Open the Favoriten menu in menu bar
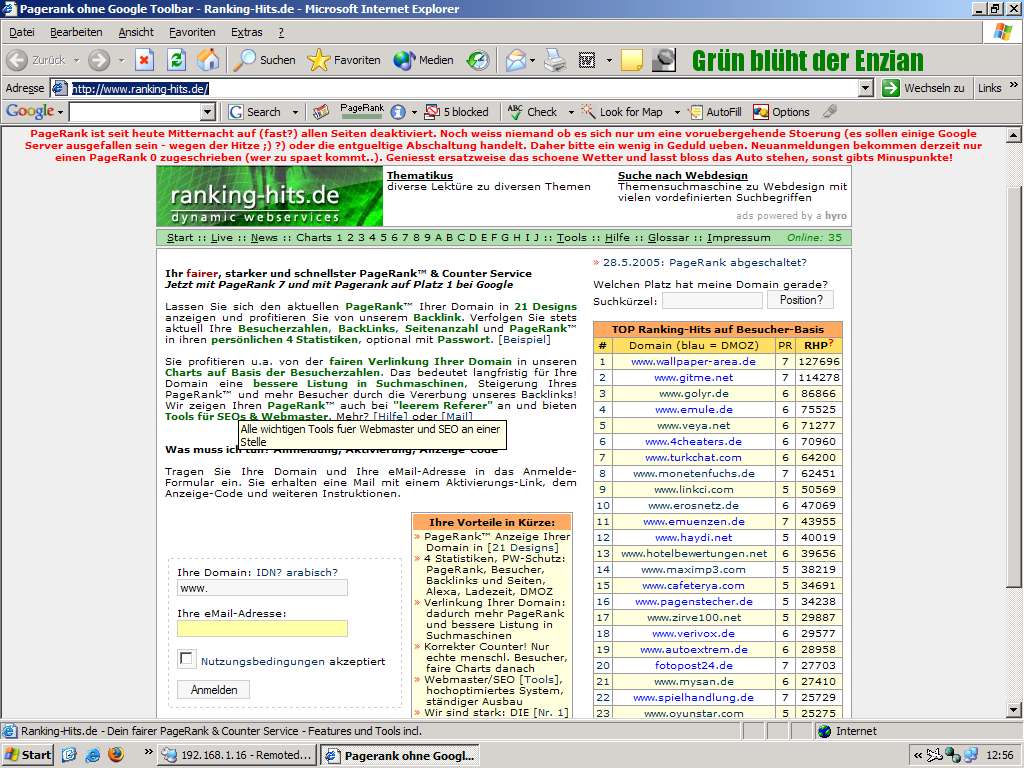The height and width of the screenshot is (768, 1024). (192, 32)
